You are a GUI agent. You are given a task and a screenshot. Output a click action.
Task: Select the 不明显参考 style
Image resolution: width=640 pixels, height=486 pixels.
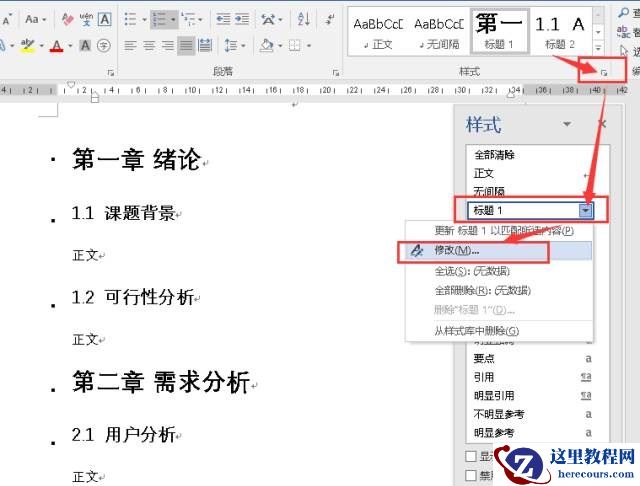(499, 415)
